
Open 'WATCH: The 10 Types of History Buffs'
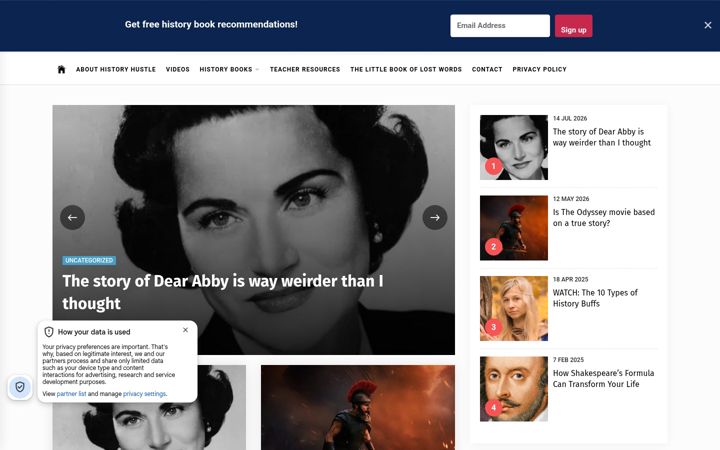point(595,298)
